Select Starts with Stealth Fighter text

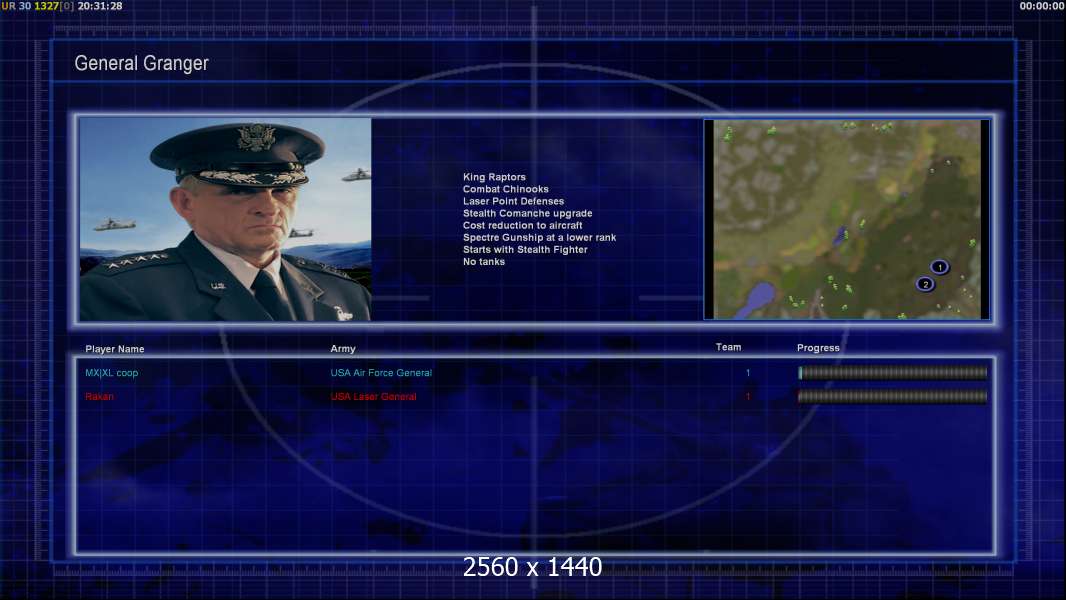click(x=526, y=249)
